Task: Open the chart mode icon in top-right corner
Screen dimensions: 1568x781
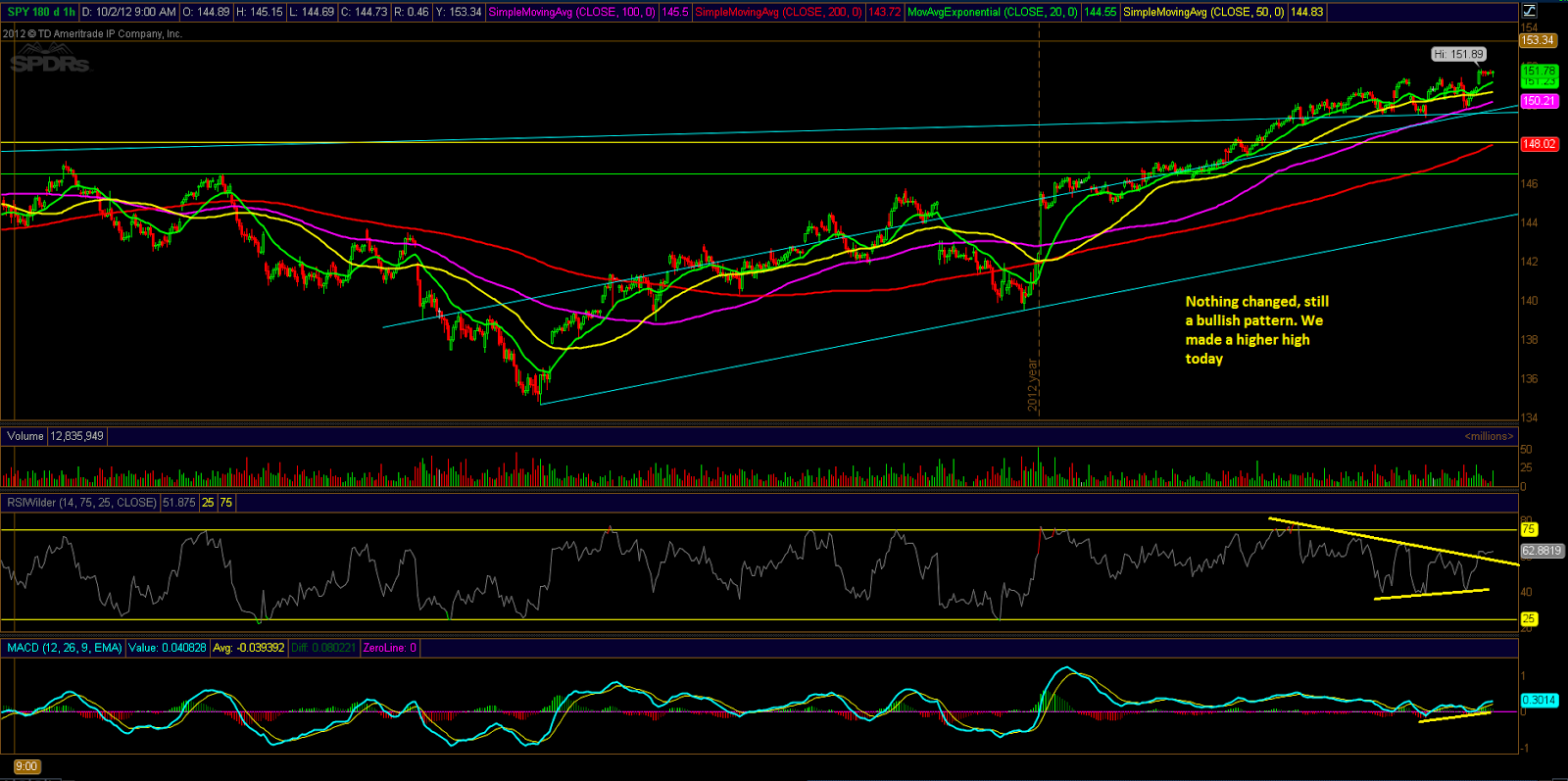Action: pos(1530,11)
